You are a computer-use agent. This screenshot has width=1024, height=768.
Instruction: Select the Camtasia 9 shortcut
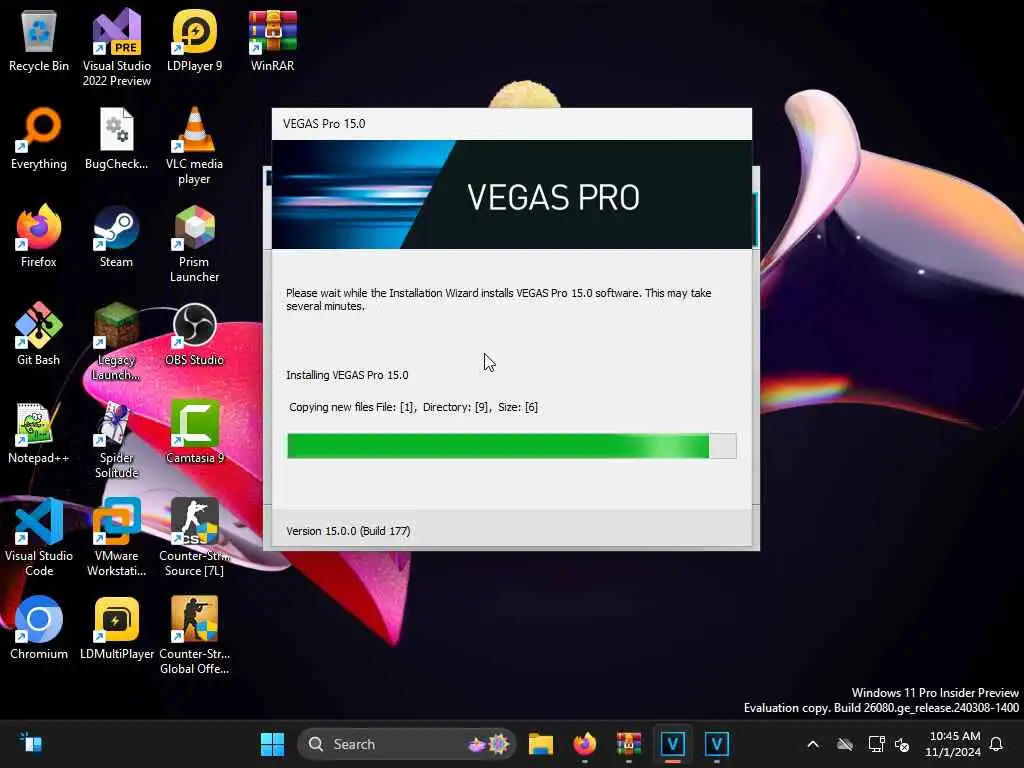pyautogui.click(x=194, y=433)
